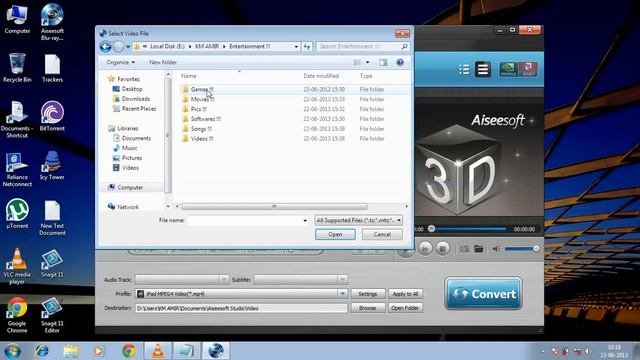Click the Back navigation arrow in dialog

coord(105,47)
